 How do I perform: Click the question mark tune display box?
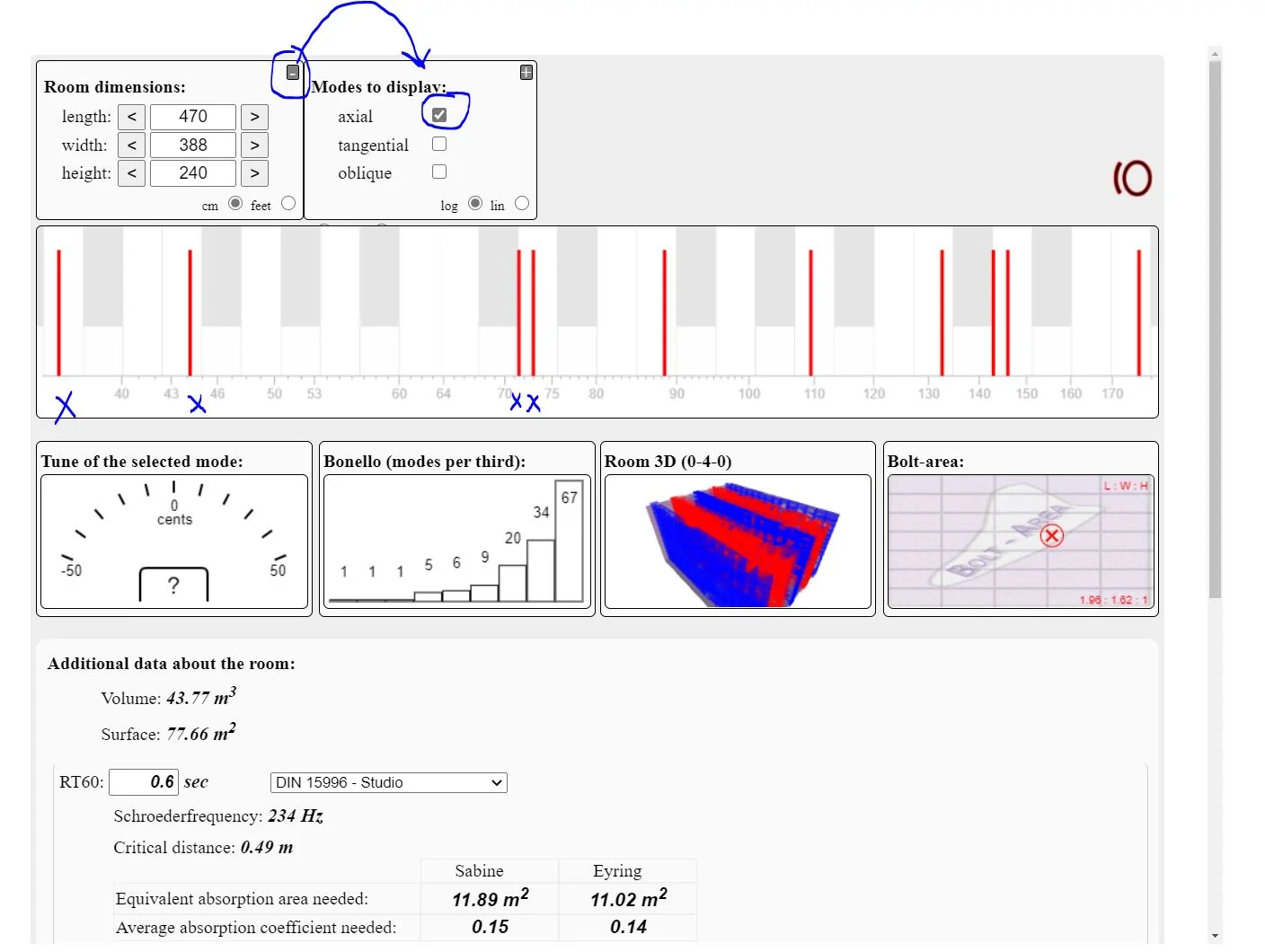coord(173,585)
